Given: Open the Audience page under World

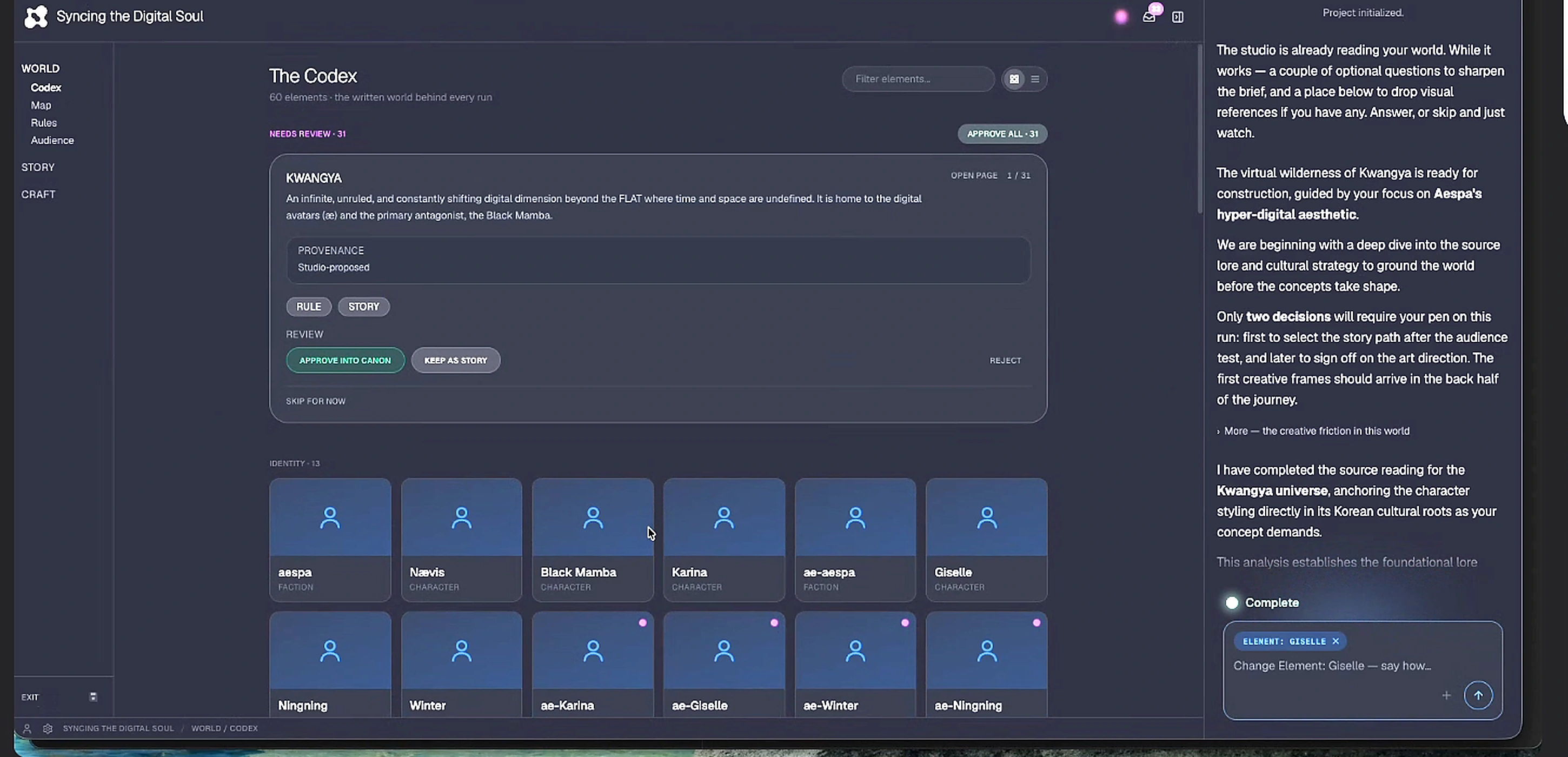Looking at the screenshot, I should click(x=52, y=141).
